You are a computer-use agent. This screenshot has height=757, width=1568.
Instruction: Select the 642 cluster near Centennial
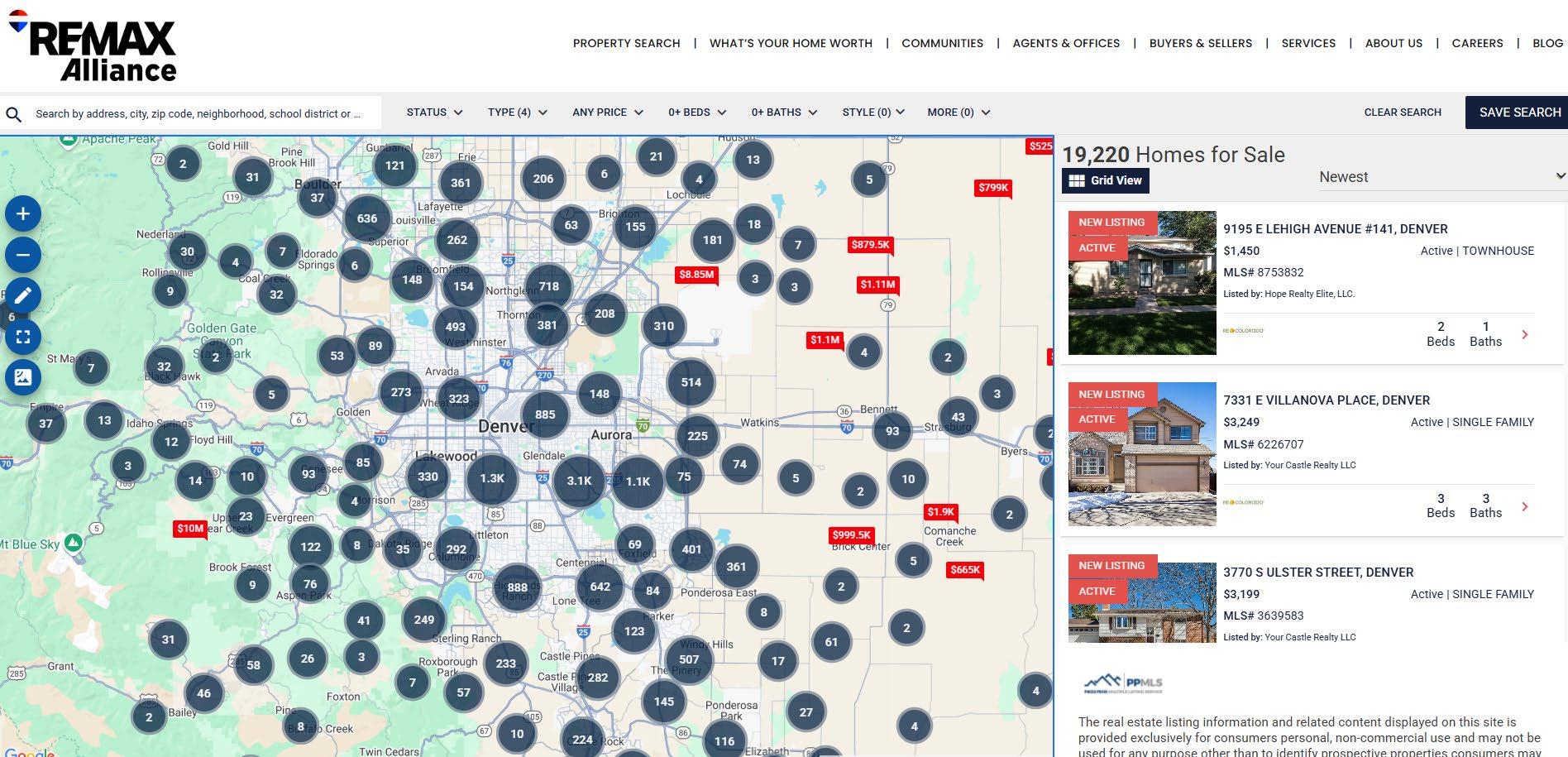tap(600, 587)
